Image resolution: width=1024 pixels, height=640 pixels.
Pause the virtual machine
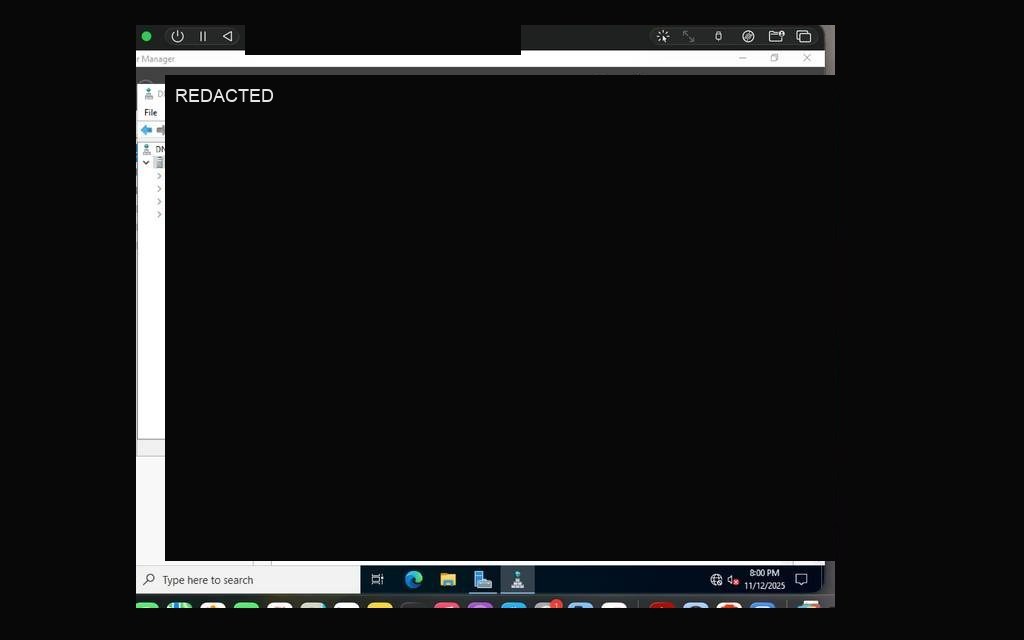(203, 37)
